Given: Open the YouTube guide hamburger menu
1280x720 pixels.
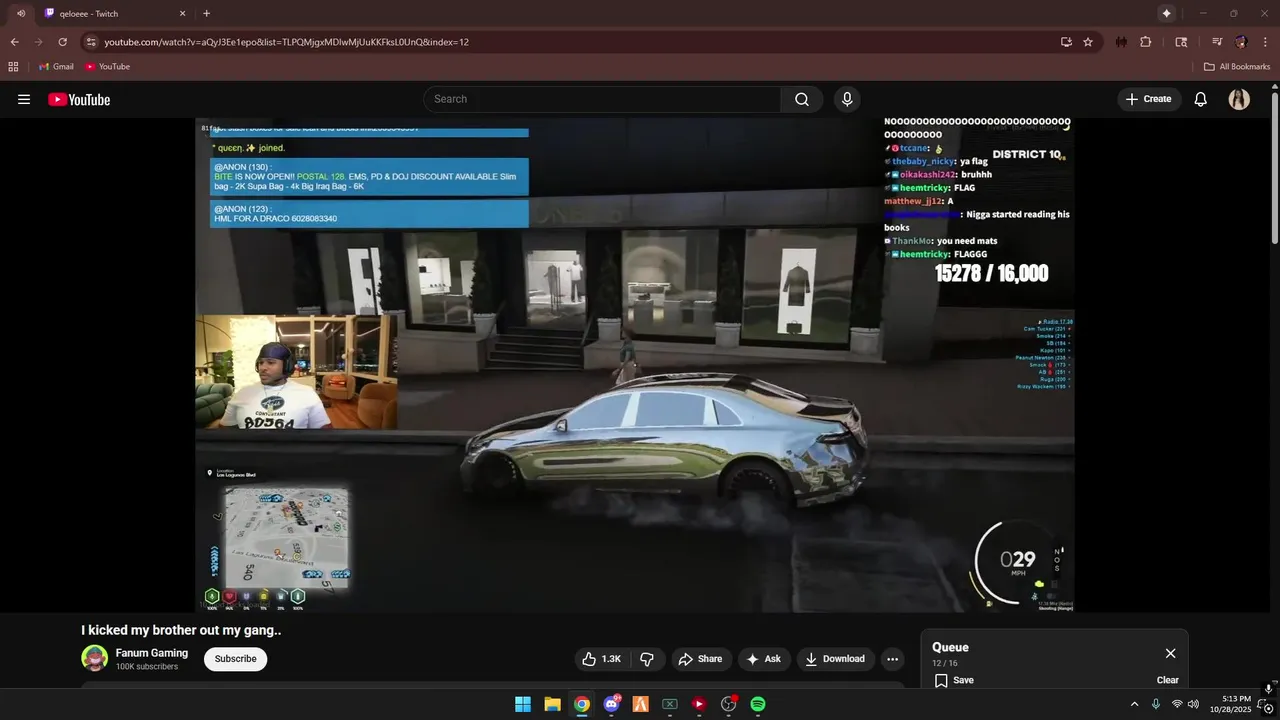Looking at the screenshot, I should pos(24,99).
